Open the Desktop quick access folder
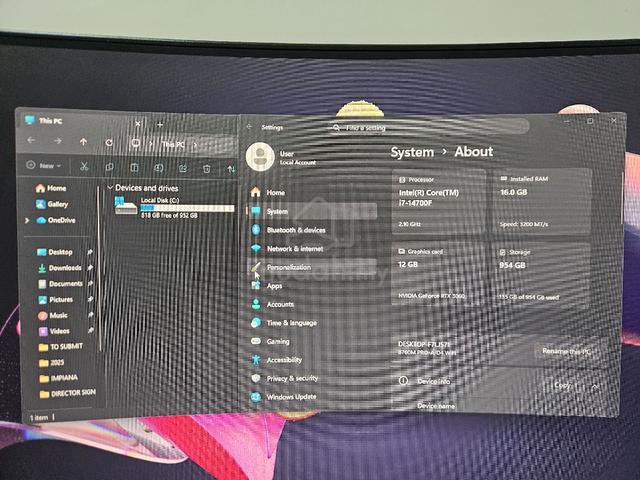 pyautogui.click(x=55, y=252)
